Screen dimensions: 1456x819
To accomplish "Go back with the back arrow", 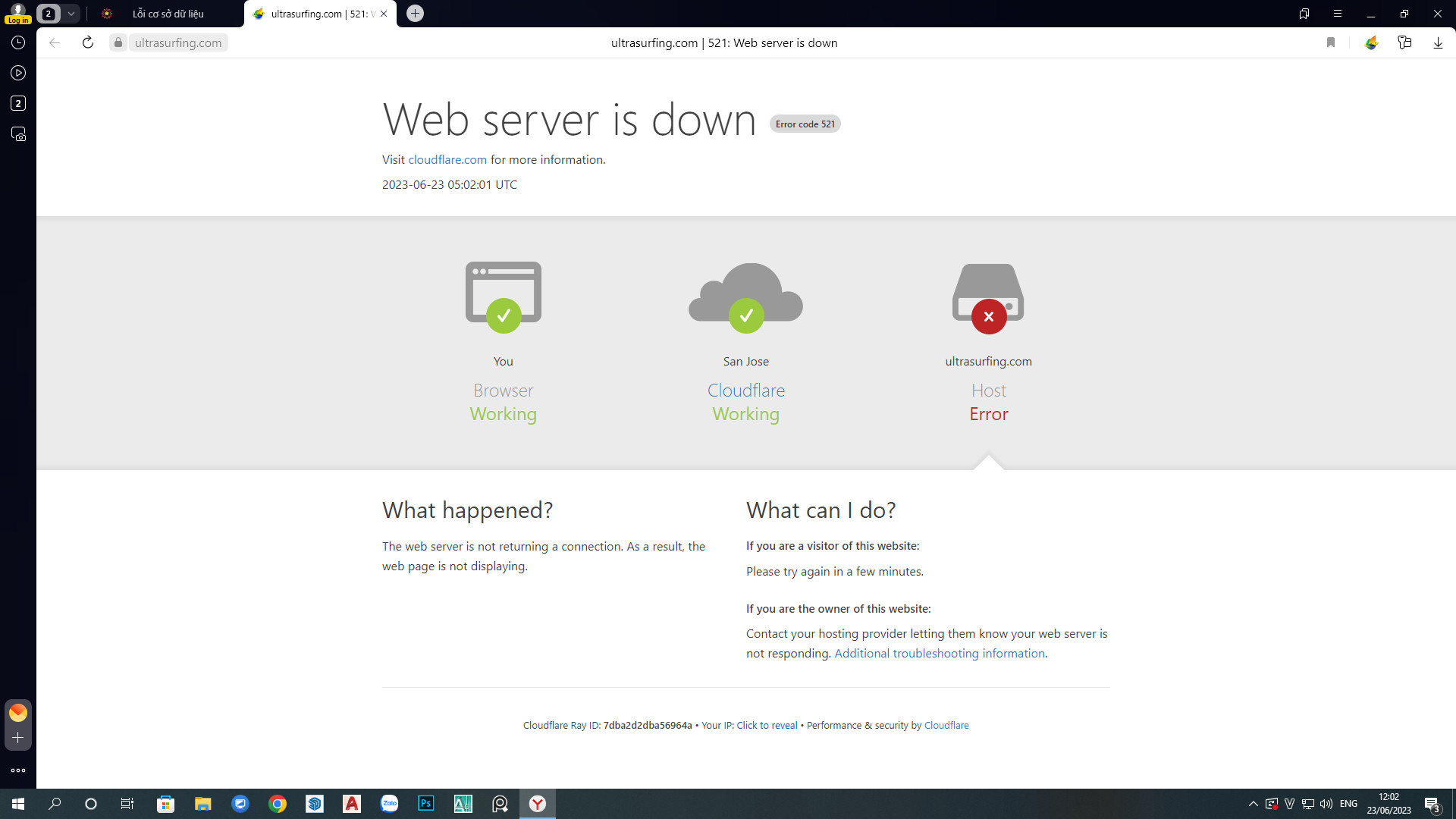I will (55, 42).
